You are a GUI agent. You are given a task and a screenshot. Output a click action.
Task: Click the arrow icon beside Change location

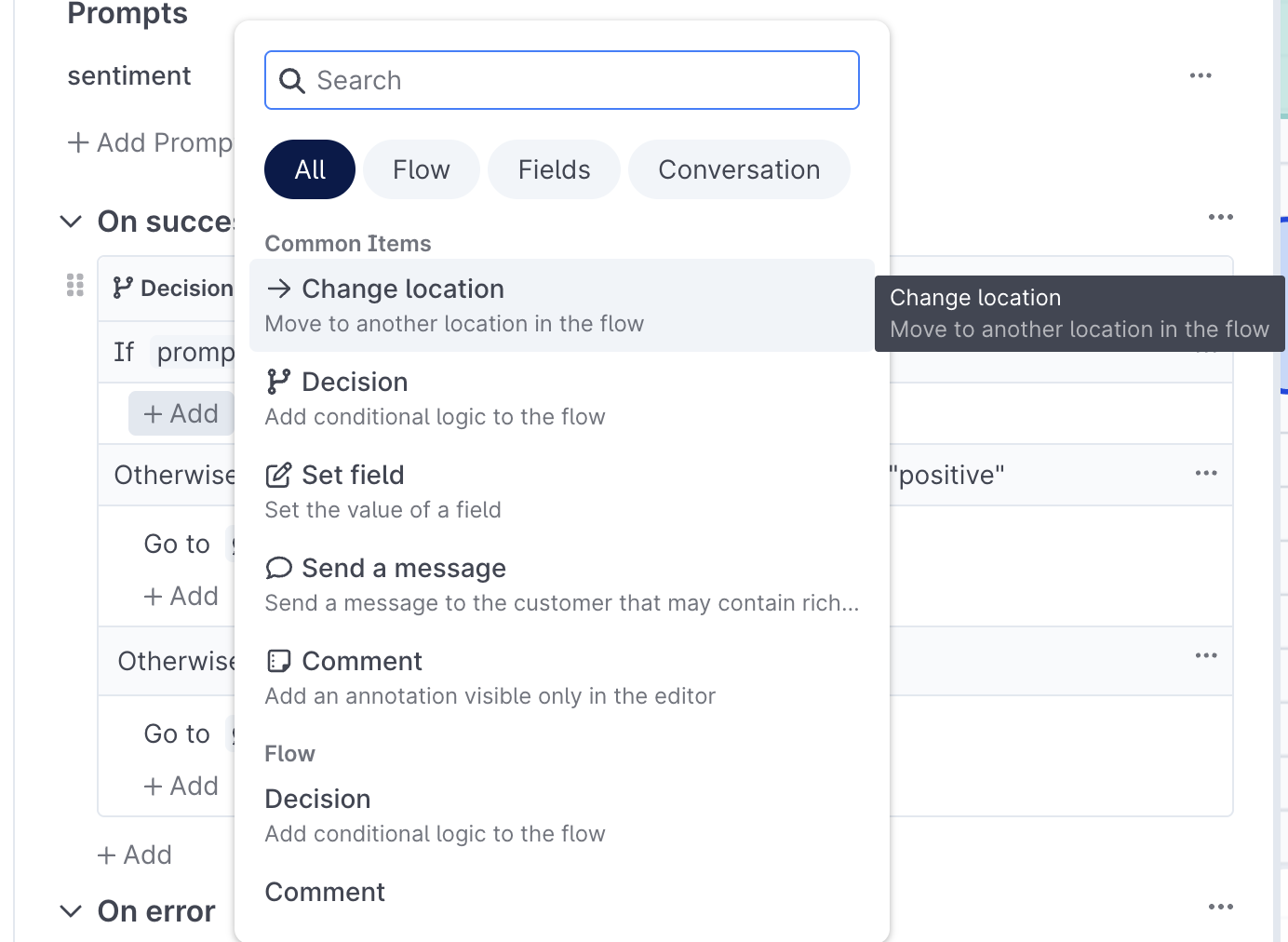pos(278,289)
